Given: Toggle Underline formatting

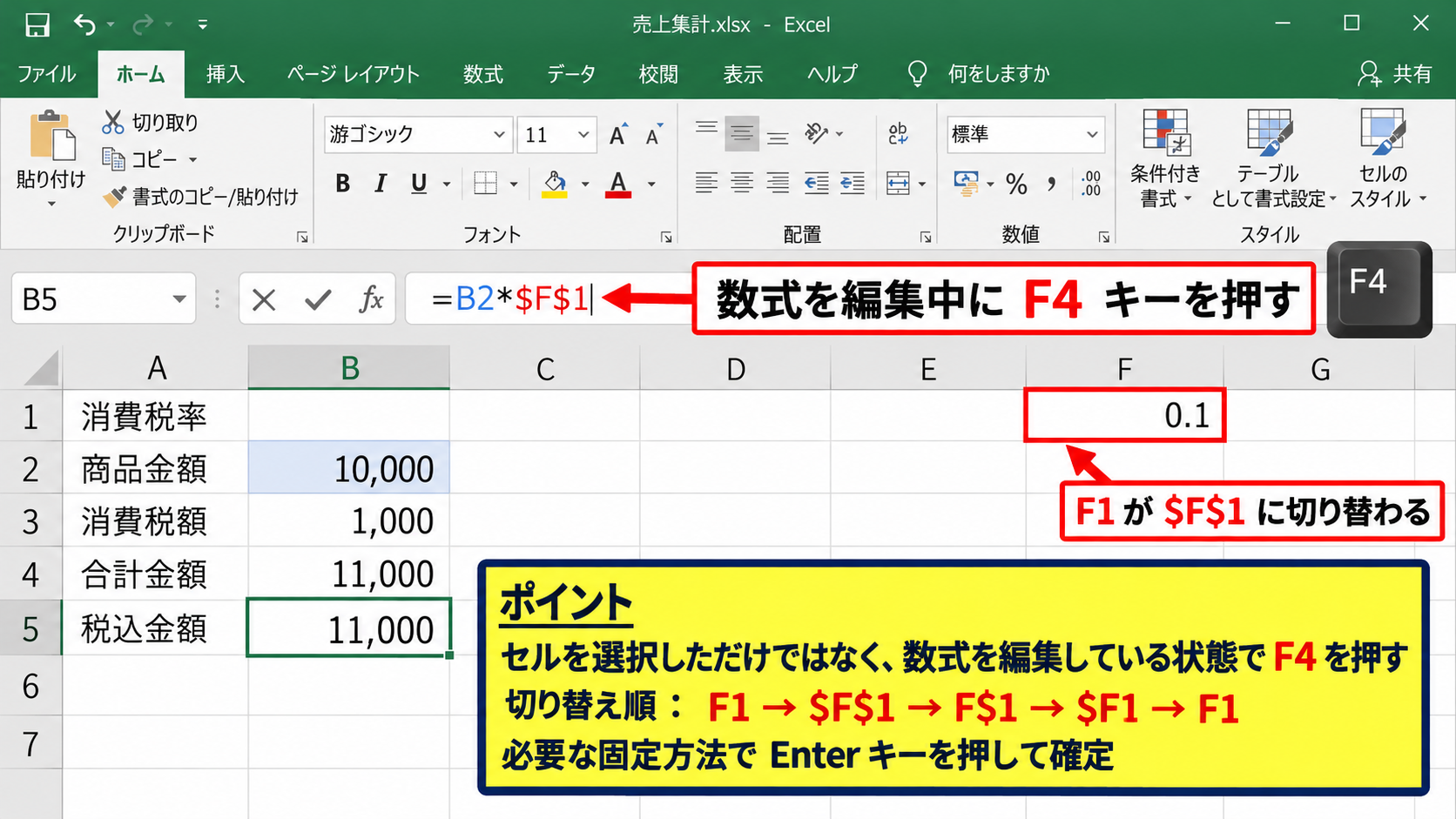Looking at the screenshot, I should pos(419,184).
